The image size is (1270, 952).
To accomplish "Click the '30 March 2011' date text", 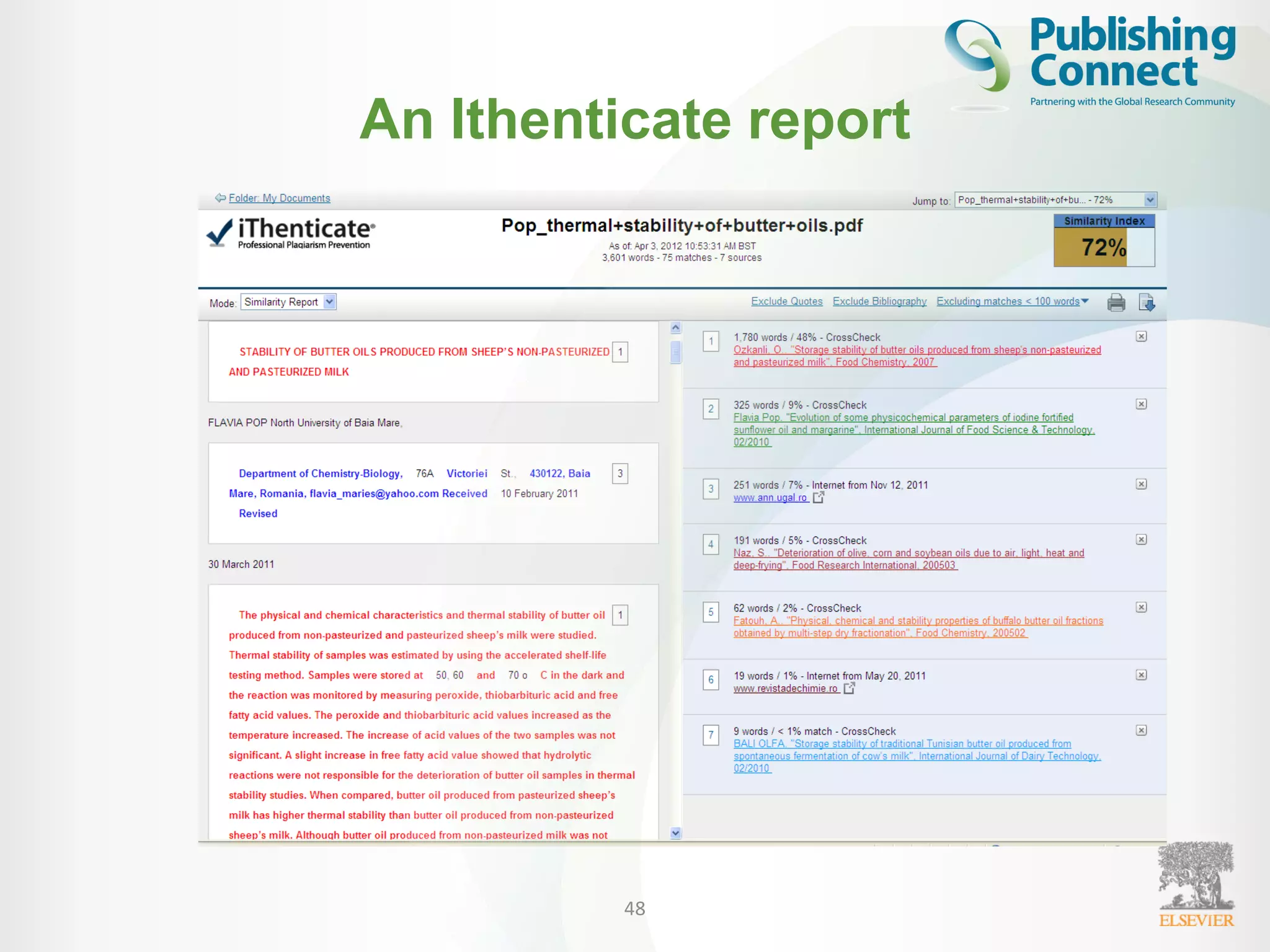I will [241, 564].
